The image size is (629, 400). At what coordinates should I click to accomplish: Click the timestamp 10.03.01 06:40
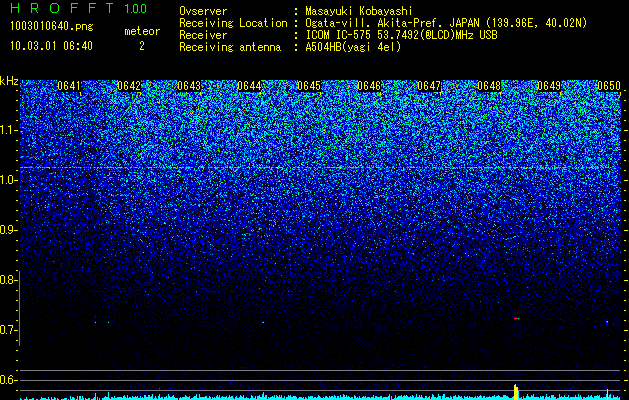51,46
